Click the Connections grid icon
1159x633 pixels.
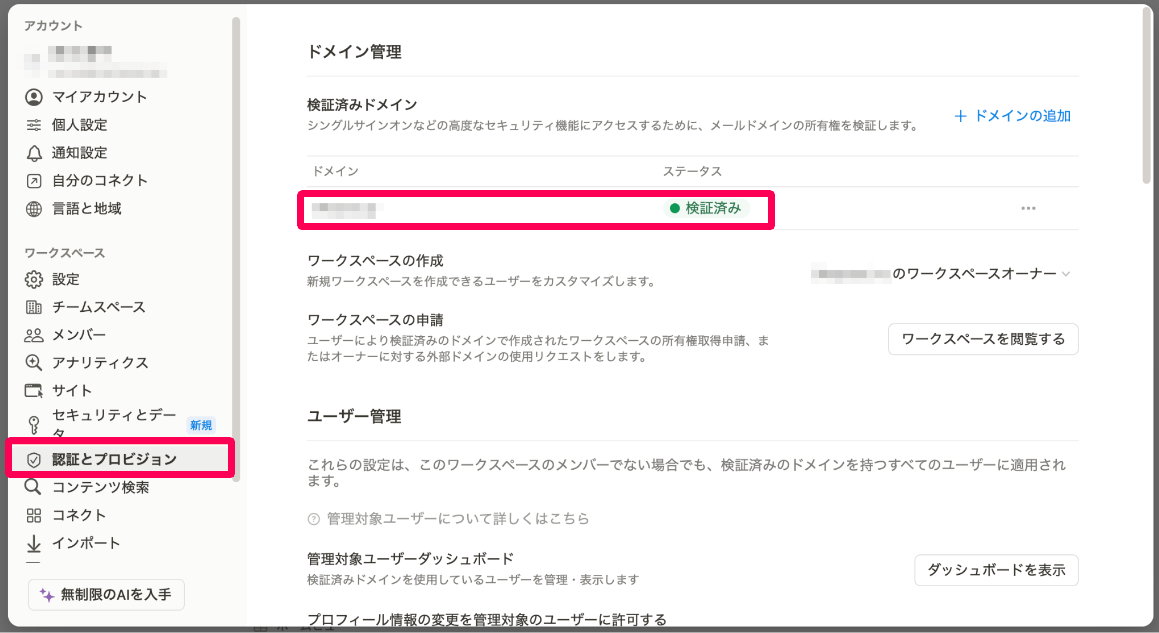(34, 515)
